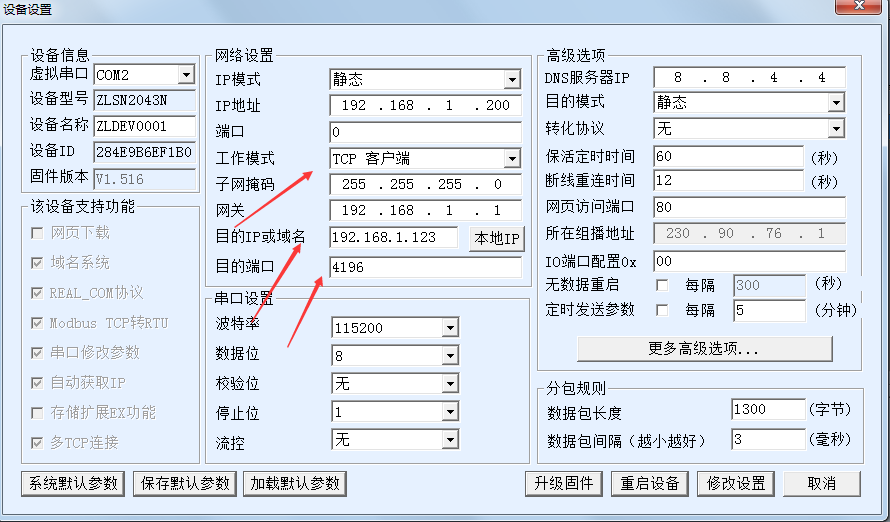Toggle the 定时发送参数 每隔 checkbox
Viewport: 890px width, 522px height.
point(661,311)
